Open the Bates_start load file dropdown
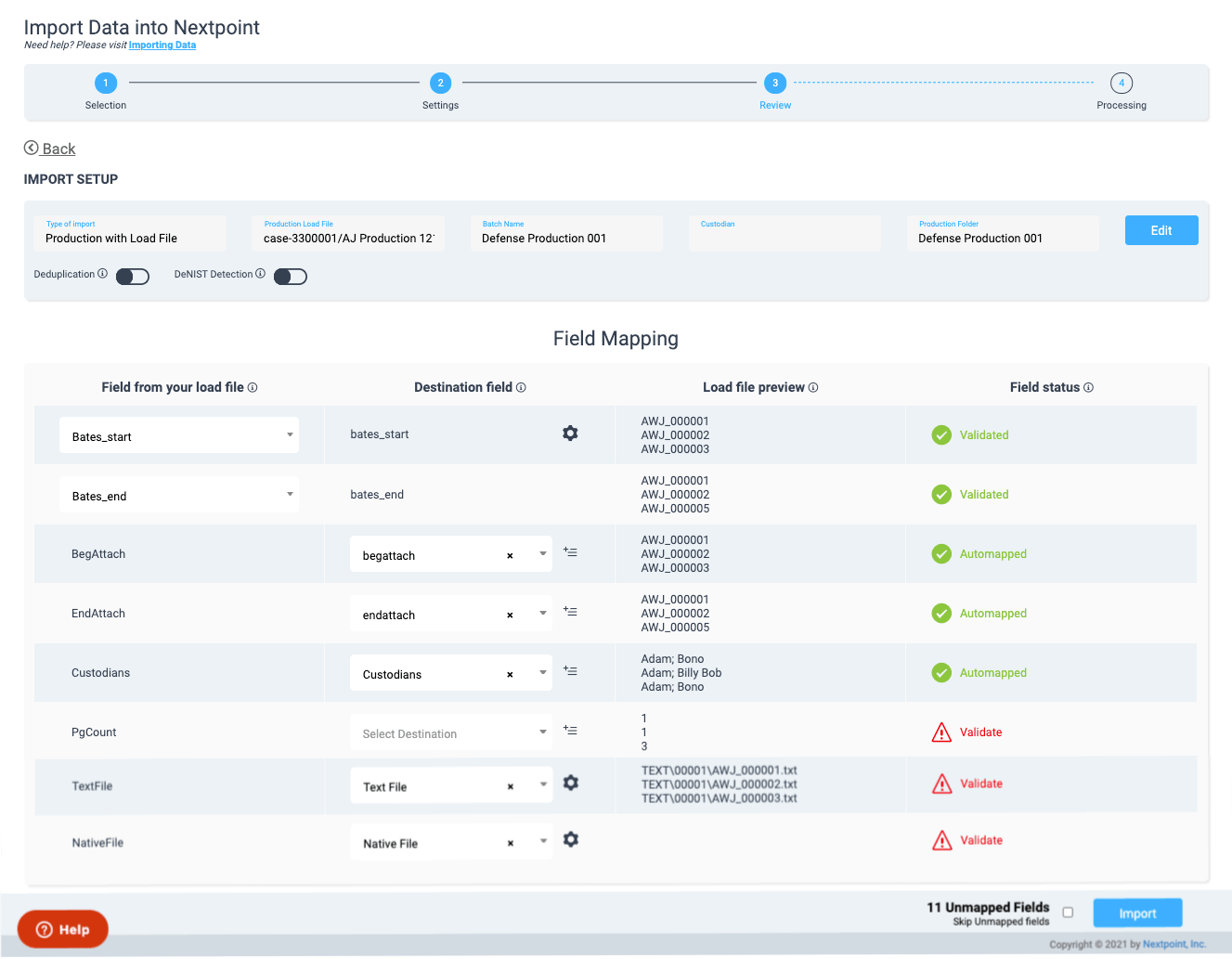Screen dimensions: 1232x959 [x=290, y=435]
